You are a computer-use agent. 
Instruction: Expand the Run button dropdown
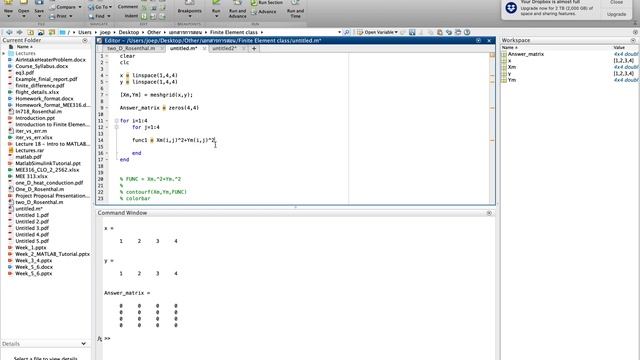tap(216, 16)
